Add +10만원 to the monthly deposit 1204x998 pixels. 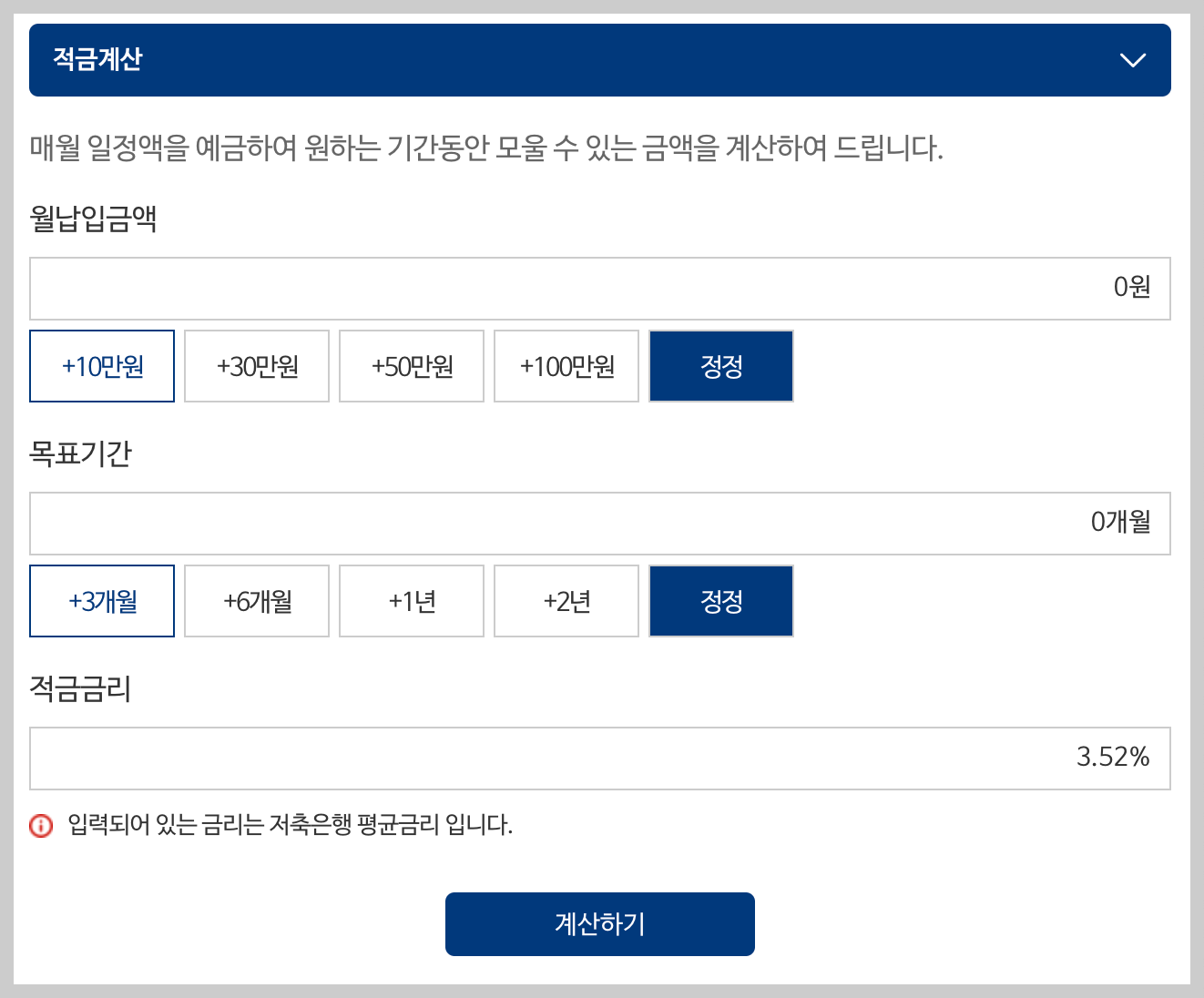pos(101,366)
